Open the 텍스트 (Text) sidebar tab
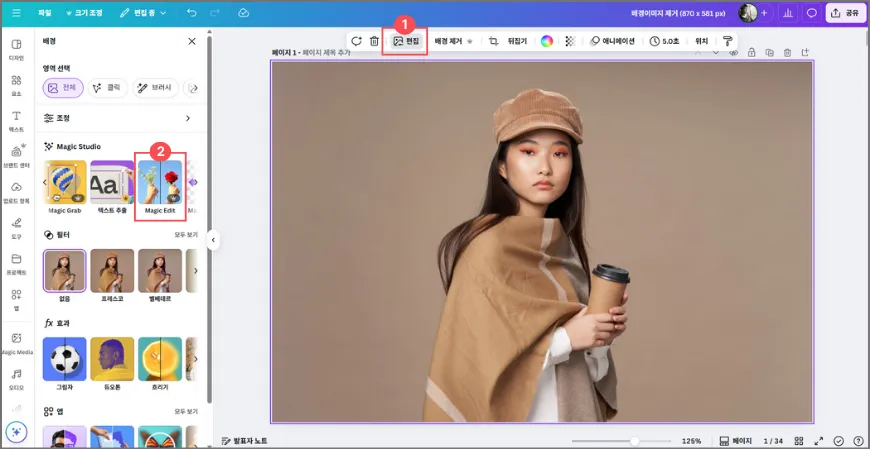Screen dimensions: 870x451 (17, 120)
